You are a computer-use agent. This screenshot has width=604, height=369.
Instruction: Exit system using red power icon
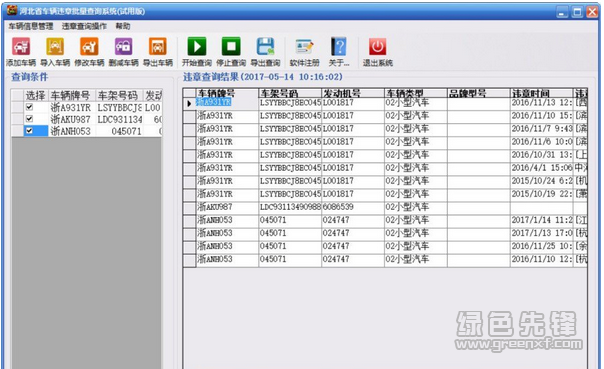pos(378,47)
